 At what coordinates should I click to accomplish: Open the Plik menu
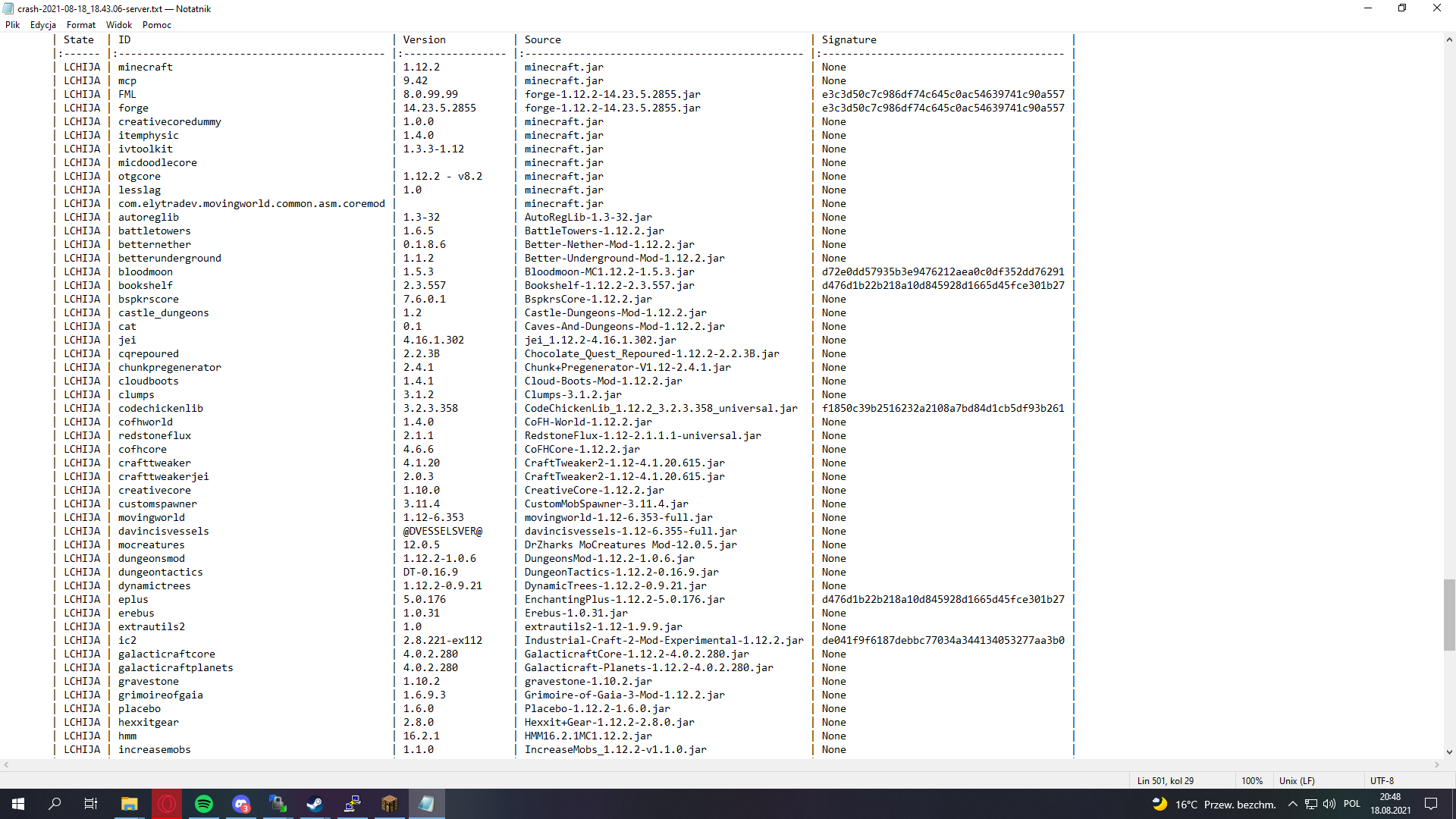(13, 25)
